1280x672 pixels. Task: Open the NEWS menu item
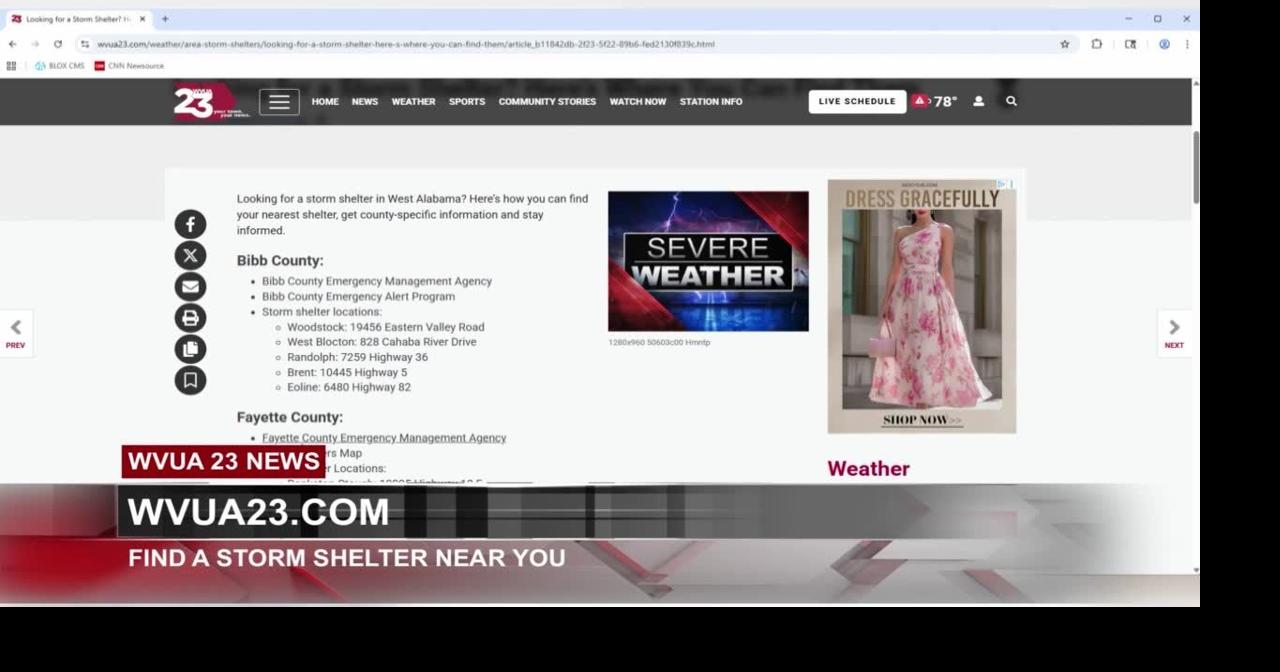[365, 102]
